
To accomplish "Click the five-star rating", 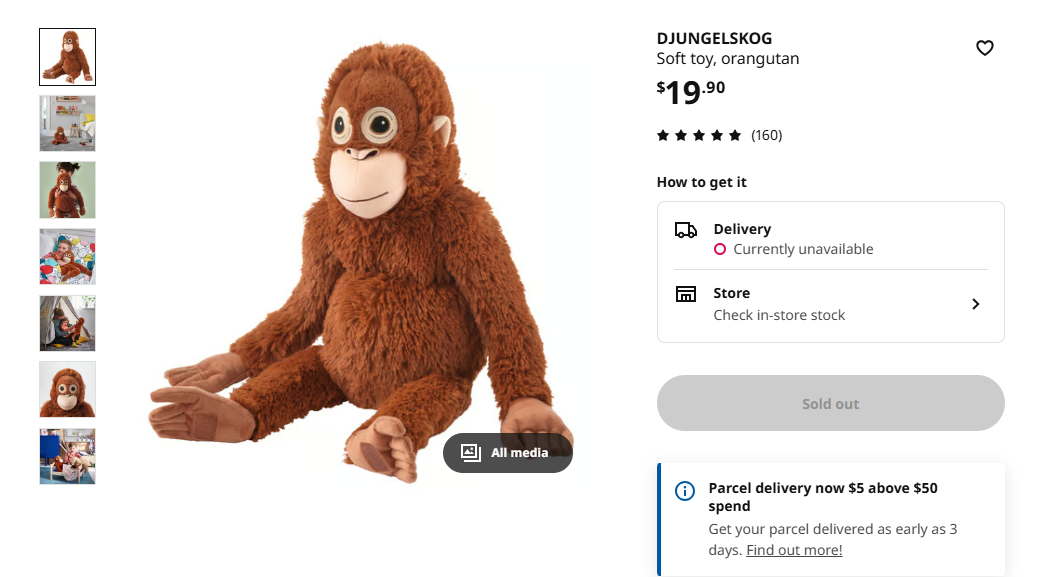I will point(699,135).
